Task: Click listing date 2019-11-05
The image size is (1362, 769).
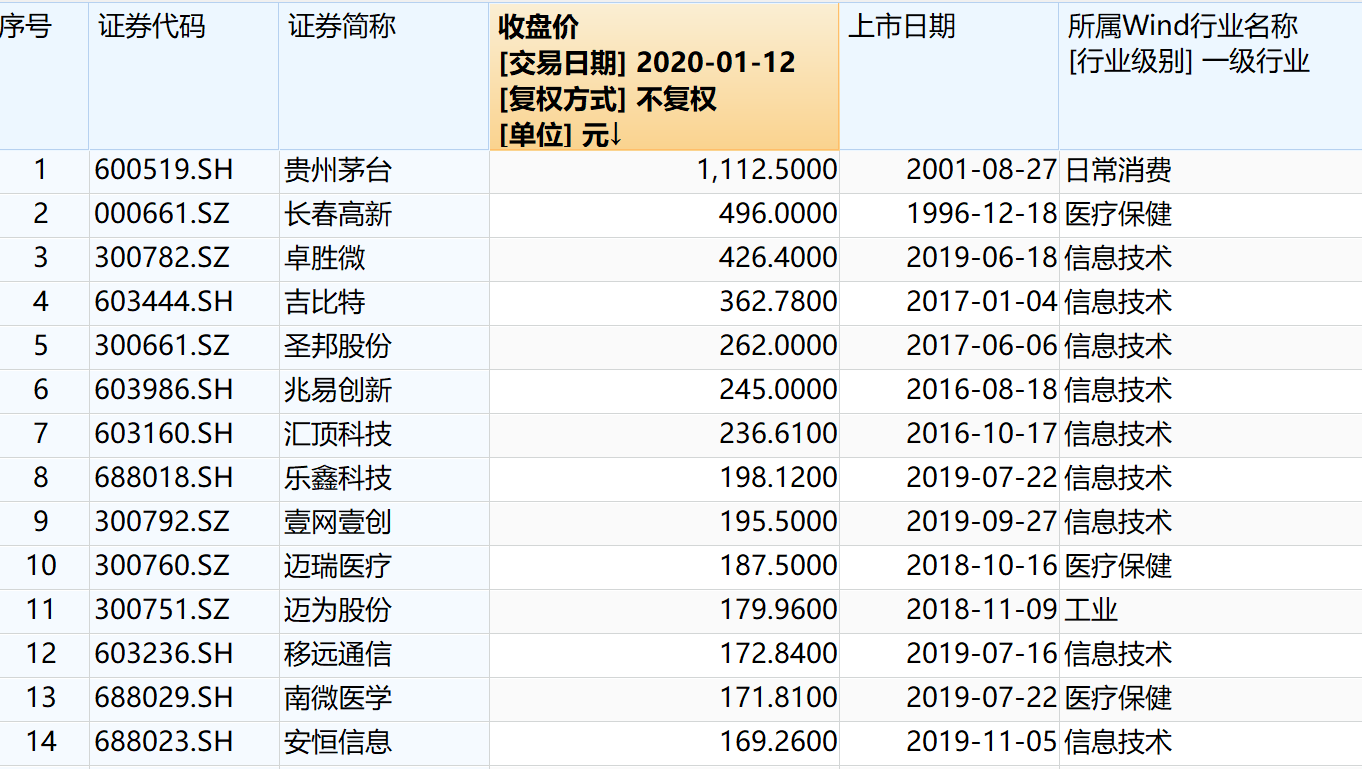Action: click(x=982, y=742)
